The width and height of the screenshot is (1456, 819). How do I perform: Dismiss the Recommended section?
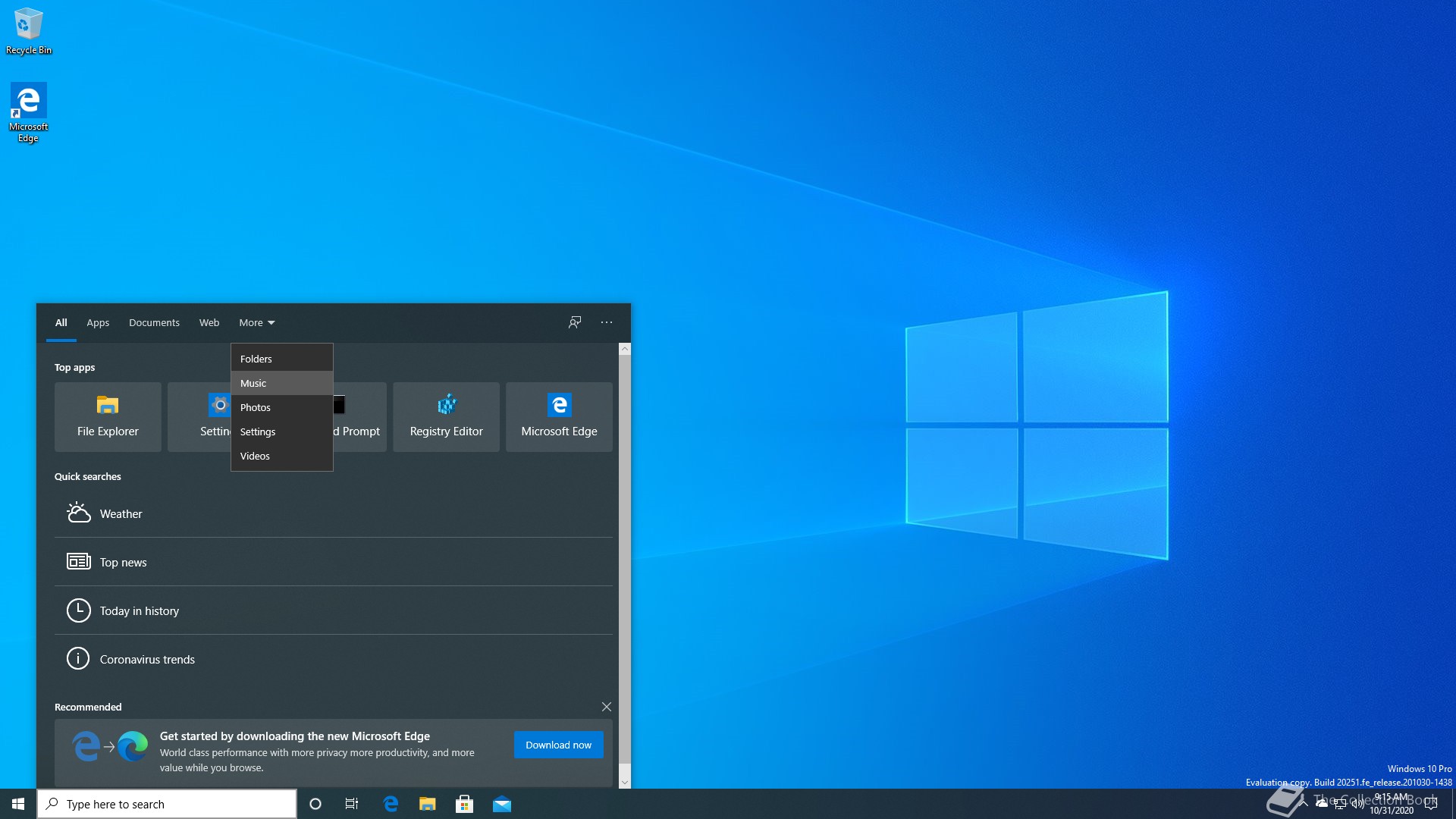pos(607,707)
